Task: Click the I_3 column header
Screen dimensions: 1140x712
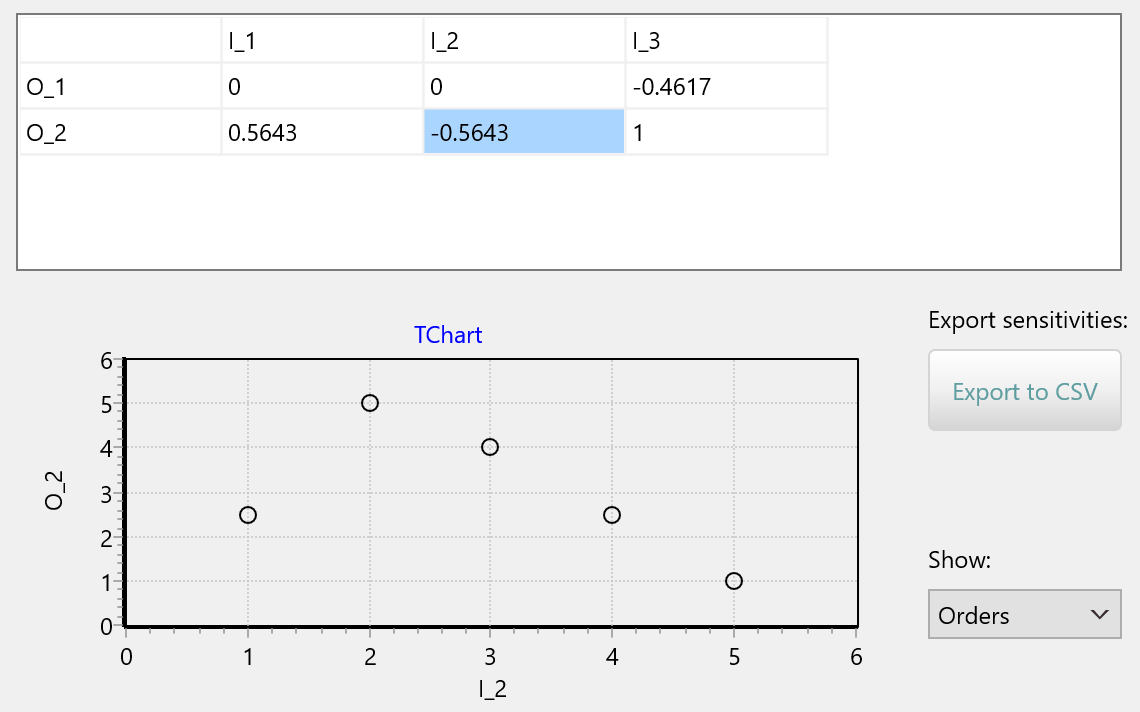Action: (726, 41)
